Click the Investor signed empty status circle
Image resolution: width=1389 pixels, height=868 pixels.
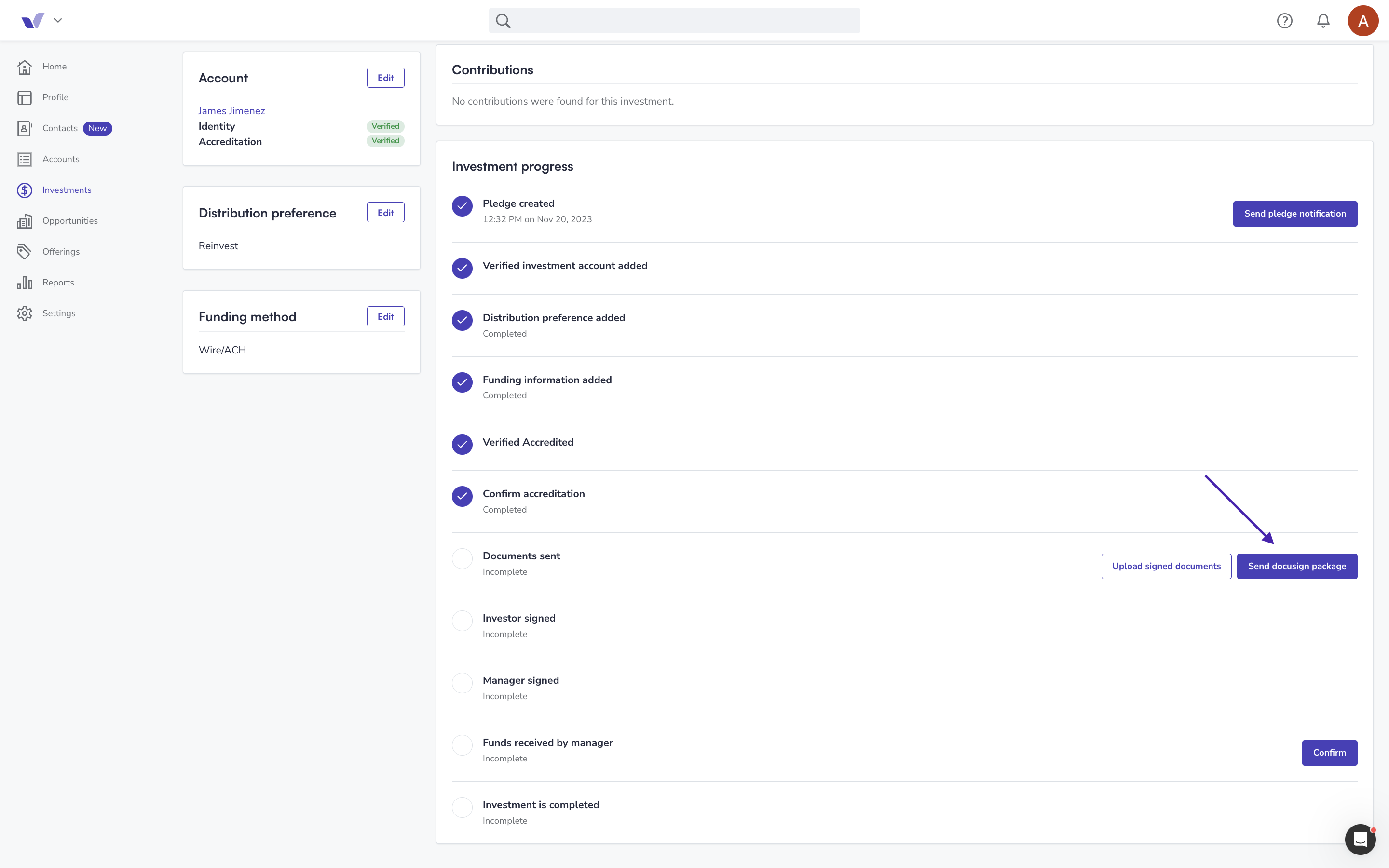pyautogui.click(x=462, y=621)
